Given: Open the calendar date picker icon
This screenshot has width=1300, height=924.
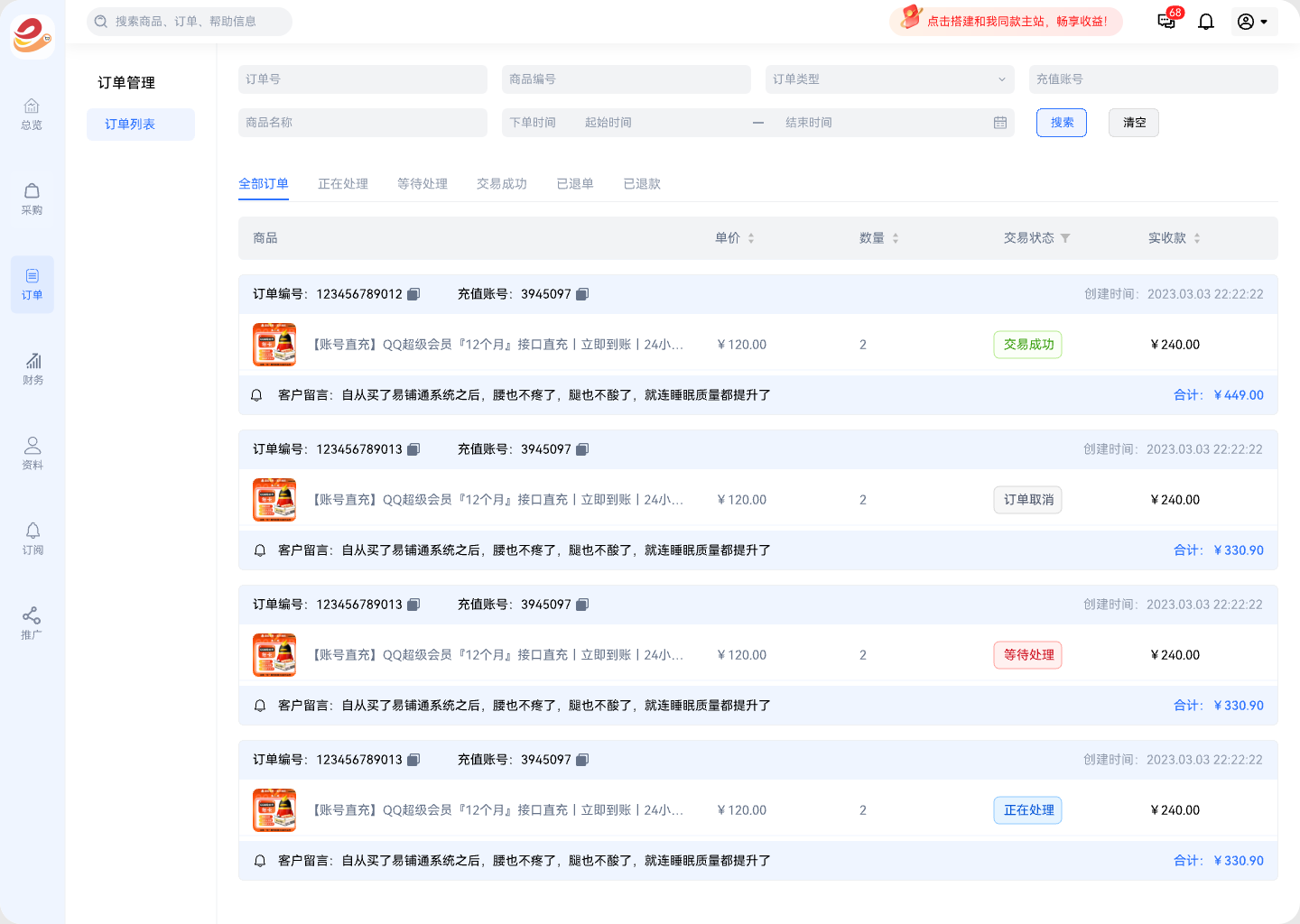Looking at the screenshot, I should (x=1000, y=123).
